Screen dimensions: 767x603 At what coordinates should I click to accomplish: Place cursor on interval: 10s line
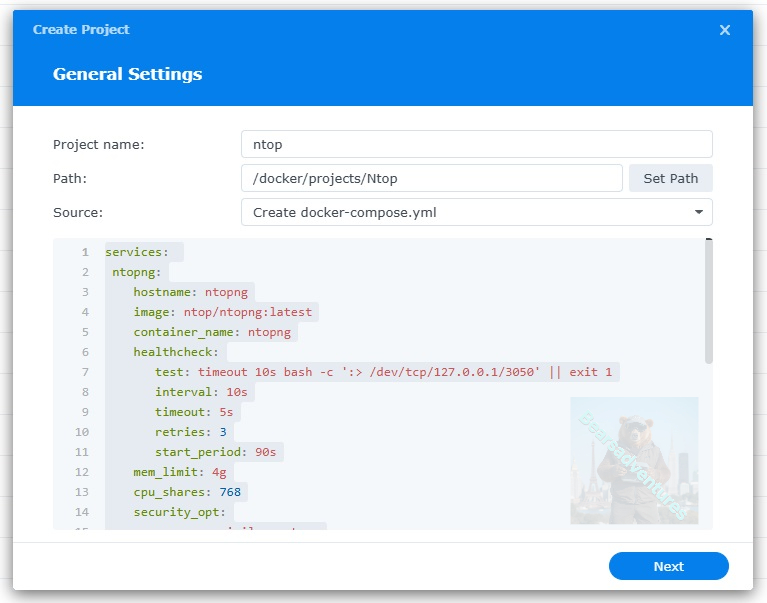200,392
